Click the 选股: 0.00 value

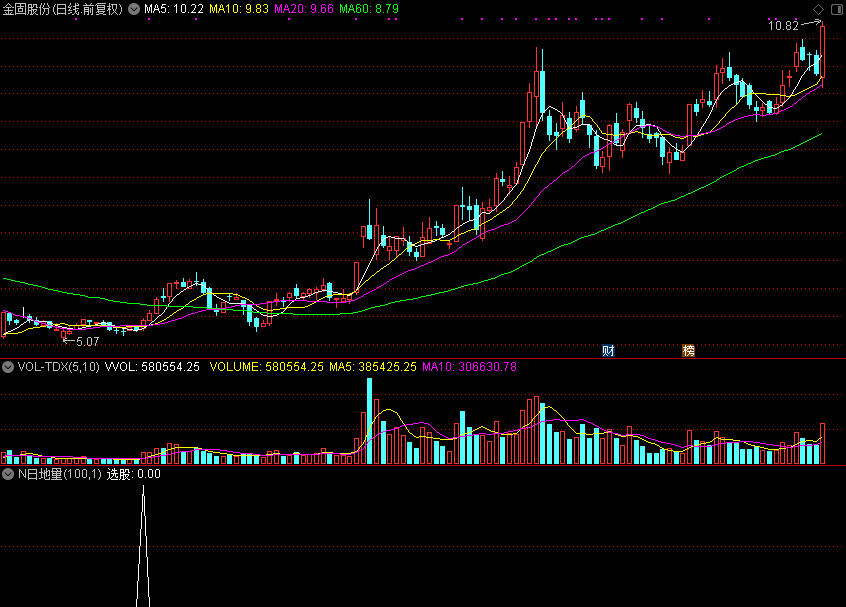133,474
